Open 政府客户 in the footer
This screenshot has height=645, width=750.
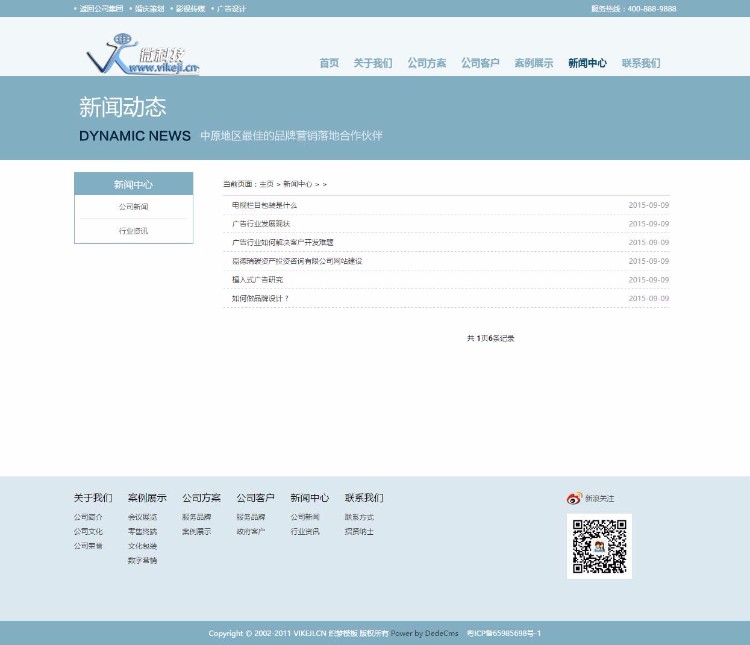click(x=251, y=532)
